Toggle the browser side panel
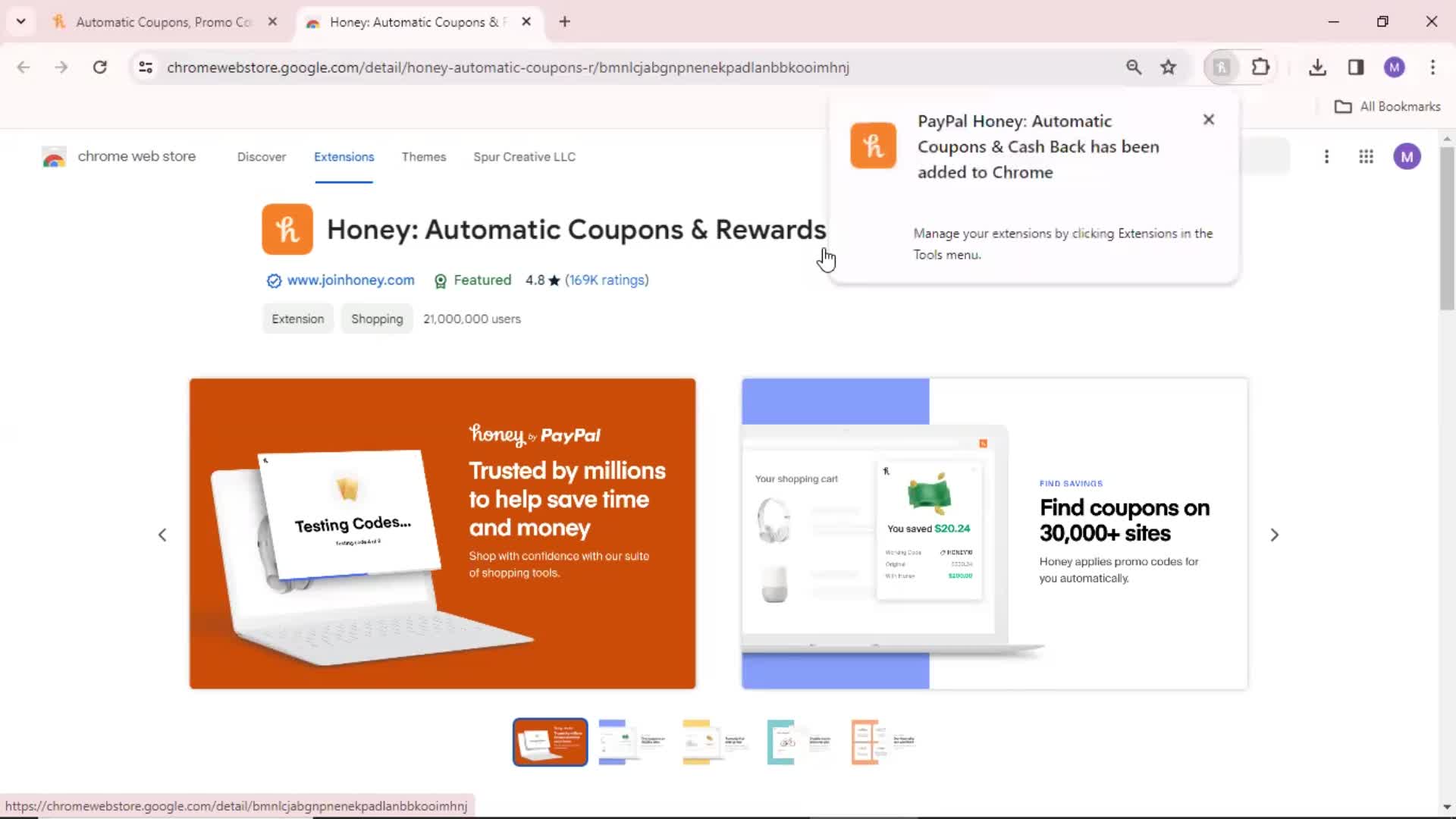This screenshot has height=819, width=1456. 1356,67
